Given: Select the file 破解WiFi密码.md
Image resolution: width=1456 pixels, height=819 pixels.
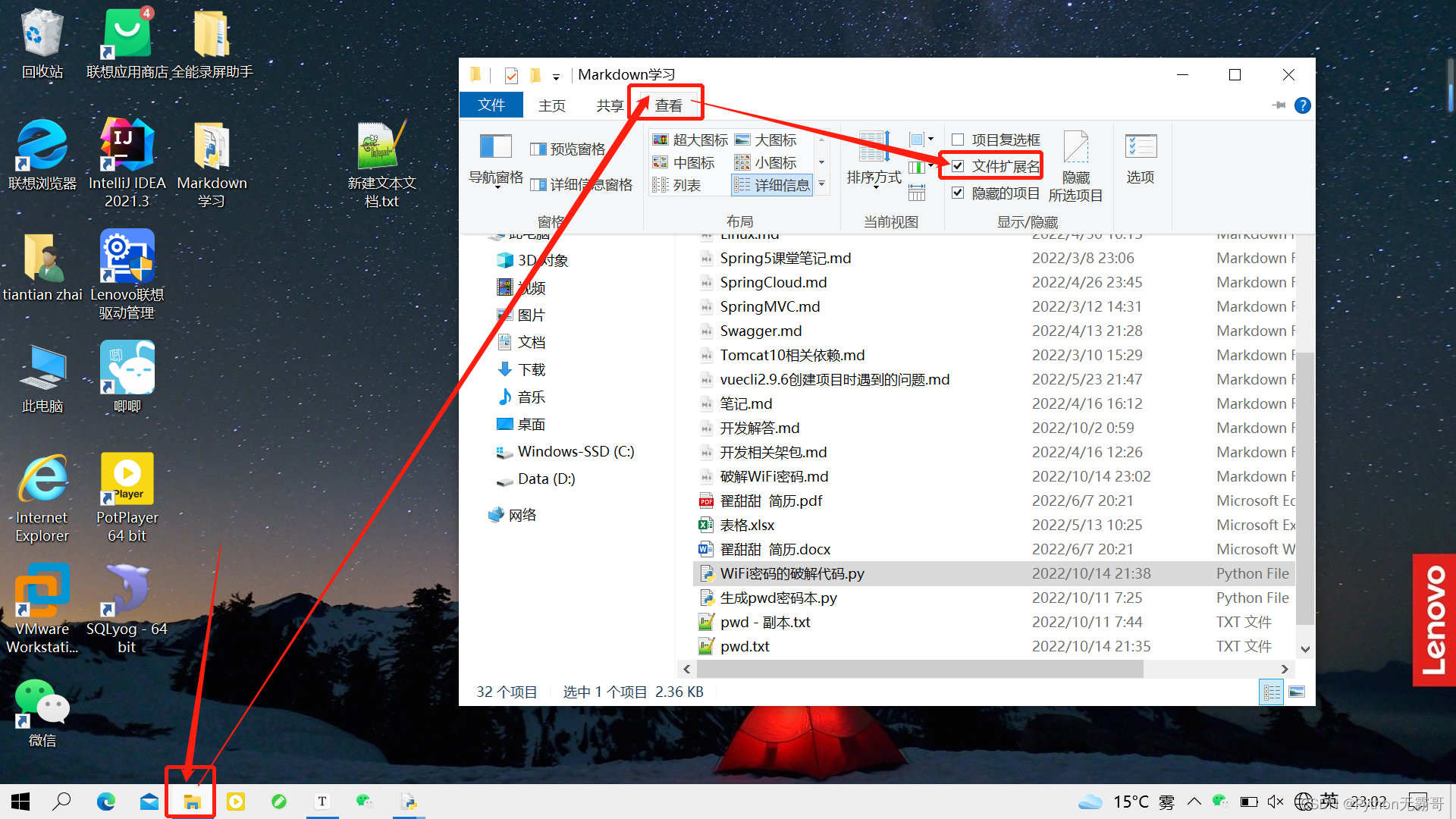Looking at the screenshot, I should coord(773,476).
